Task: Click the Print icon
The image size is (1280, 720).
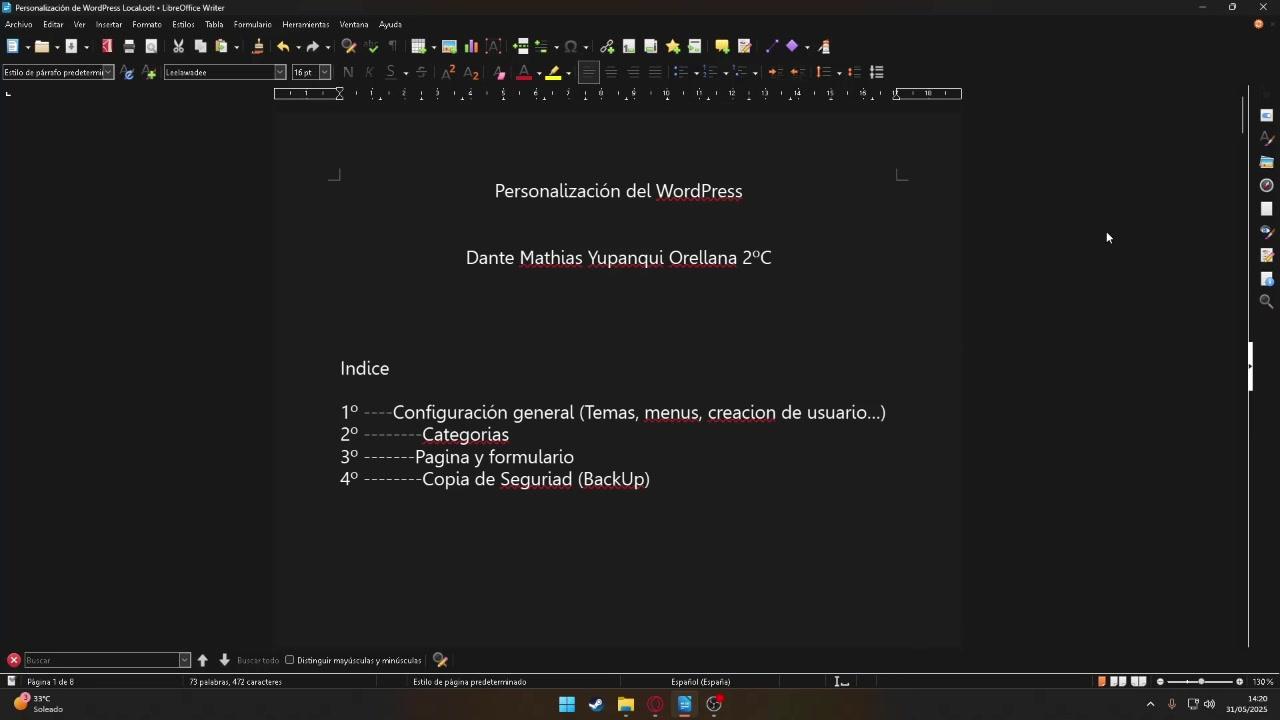Action: tap(129, 46)
